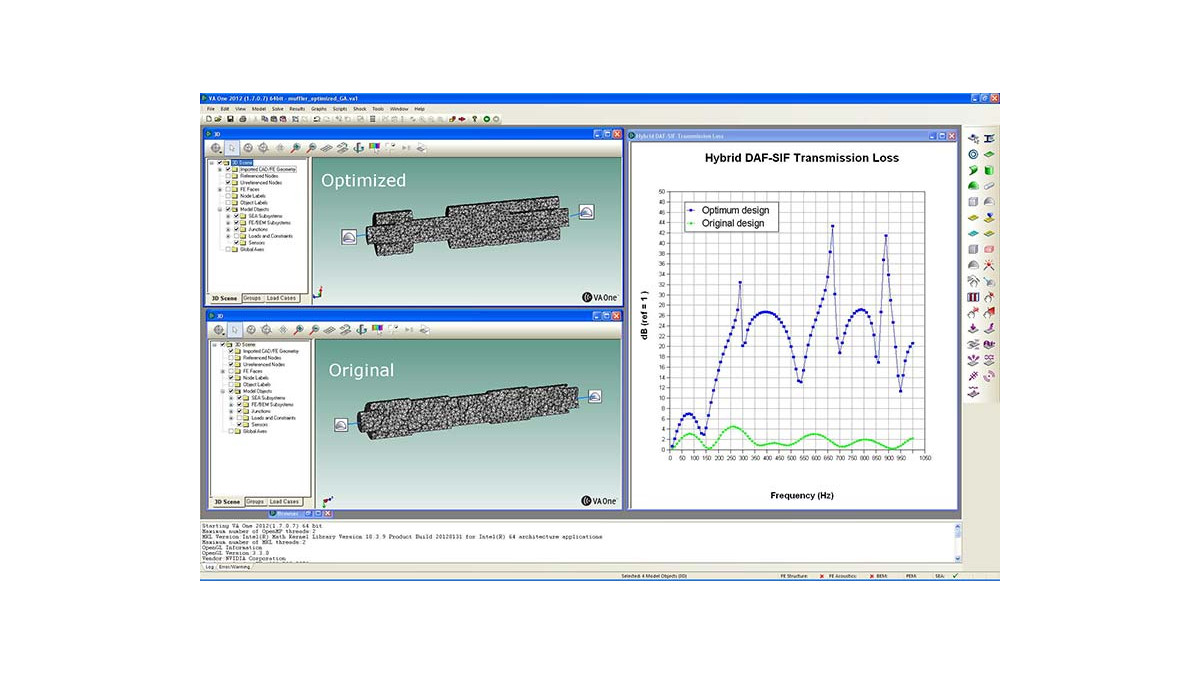Toggle Imported CAD/FE Geometry checkbox in Original window
Viewport: 1200px width, 675px height.
pyautogui.click(x=231, y=351)
